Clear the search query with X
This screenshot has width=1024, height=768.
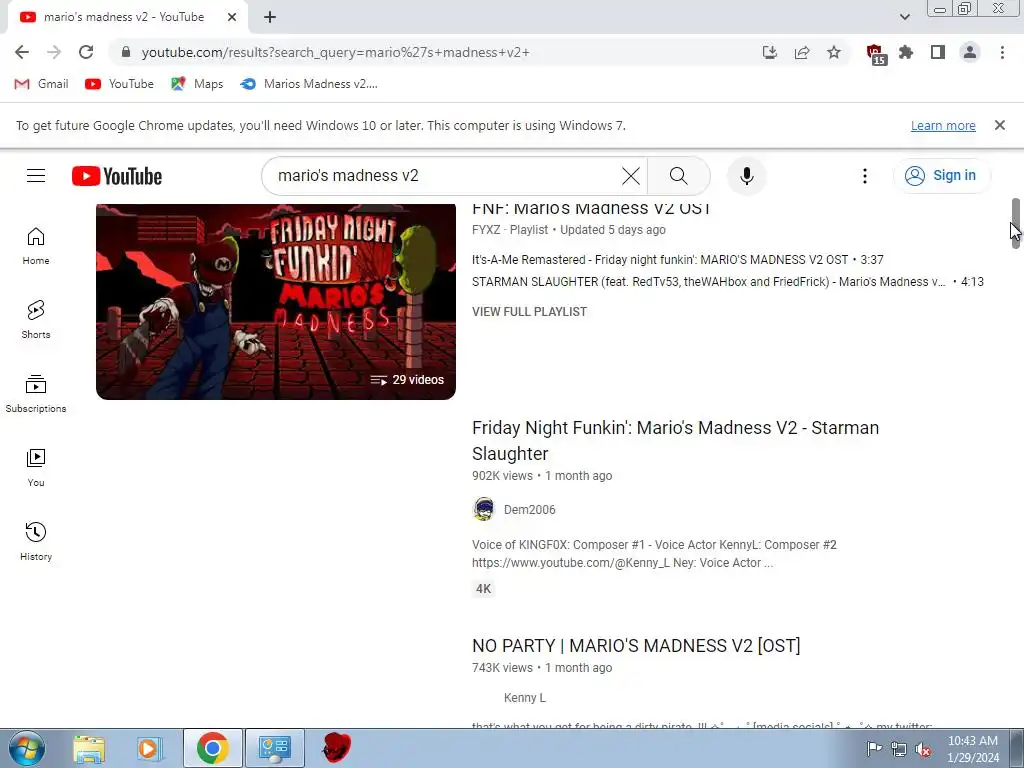[x=631, y=176]
